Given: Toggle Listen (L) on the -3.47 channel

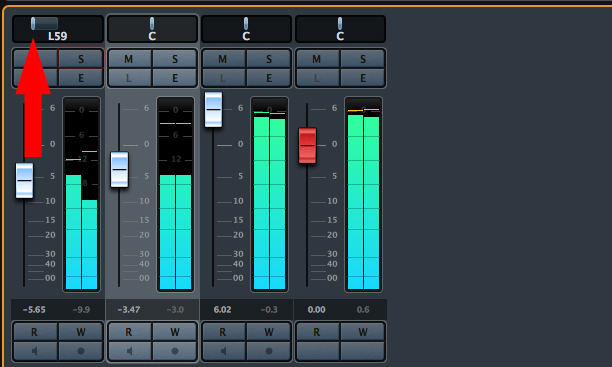Looking at the screenshot, I should (128, 78).
